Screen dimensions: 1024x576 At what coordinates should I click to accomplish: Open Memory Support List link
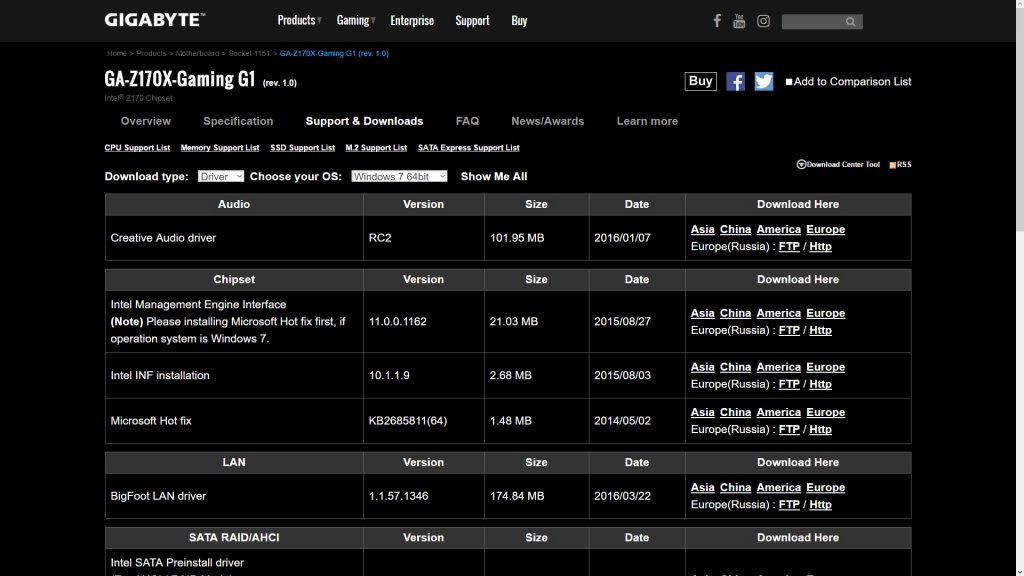(x=219, y=148)
